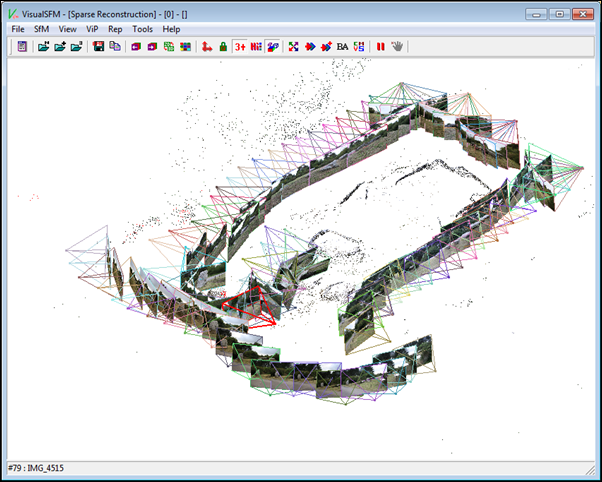Click the VisualSFM title bar app icon
Viewport: 602px width, 482px height.
click(12, 12)
